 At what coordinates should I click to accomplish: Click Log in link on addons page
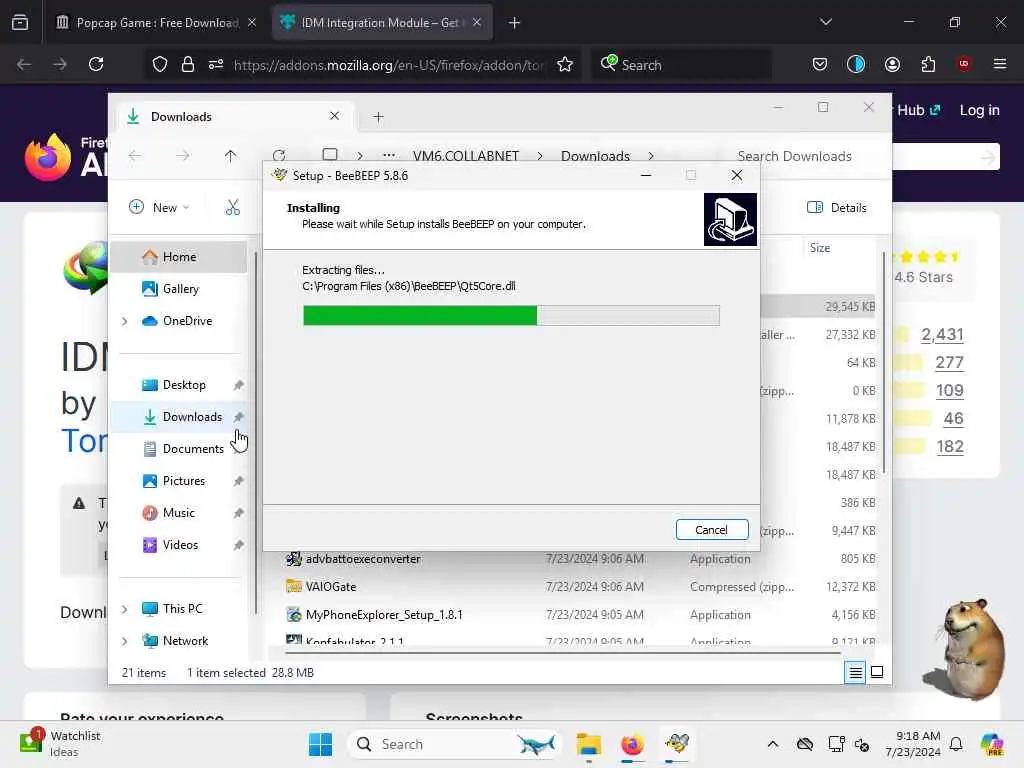980,110
